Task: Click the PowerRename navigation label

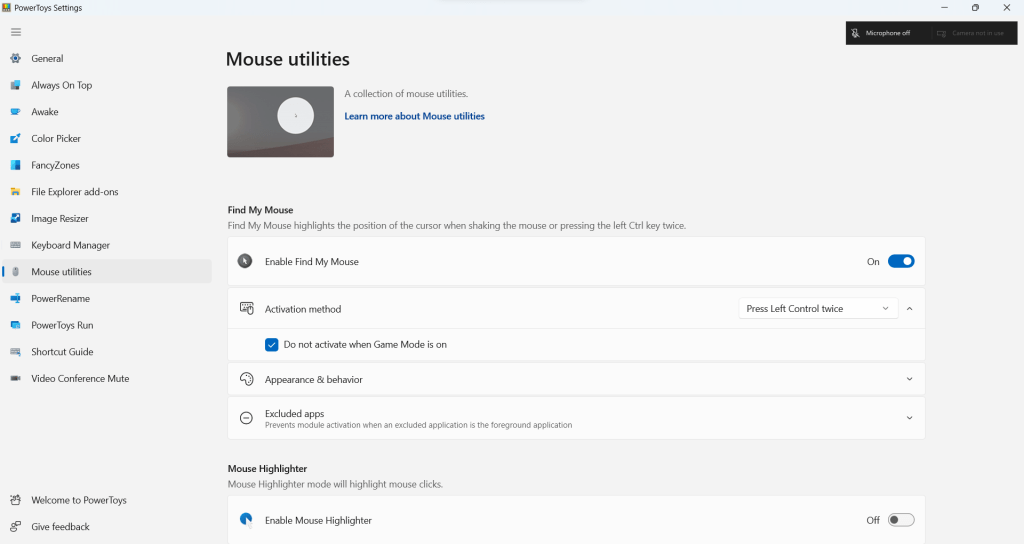Action: click(61, 298)
